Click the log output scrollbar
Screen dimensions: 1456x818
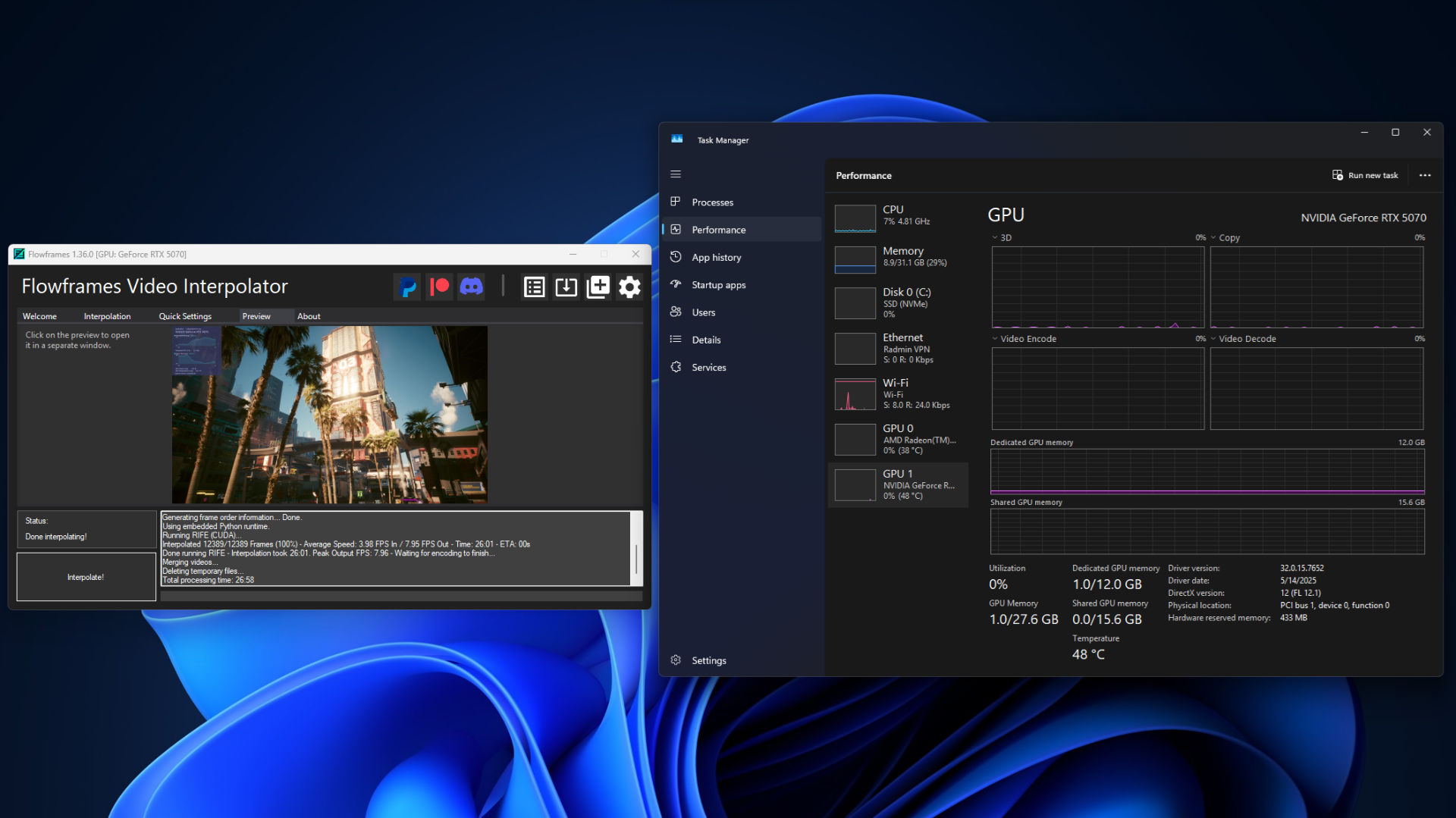point(636,557)
